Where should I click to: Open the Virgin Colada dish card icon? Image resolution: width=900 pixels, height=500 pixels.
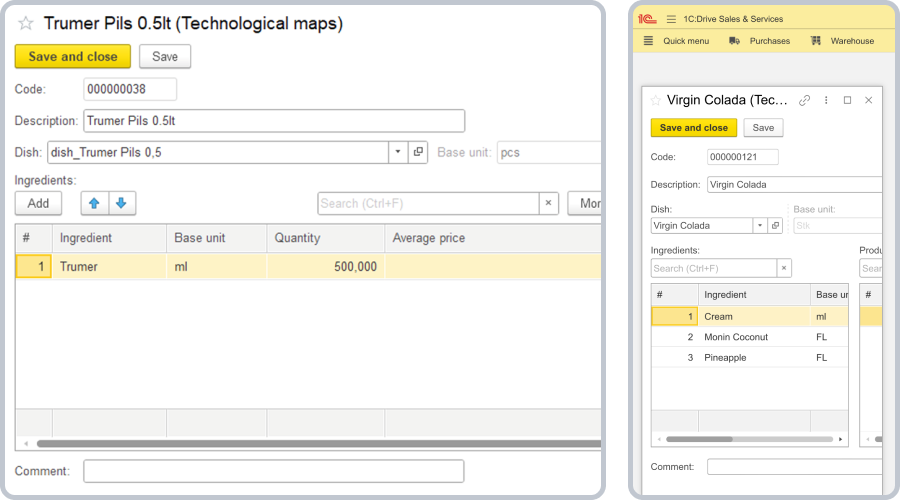pos(775,226)
